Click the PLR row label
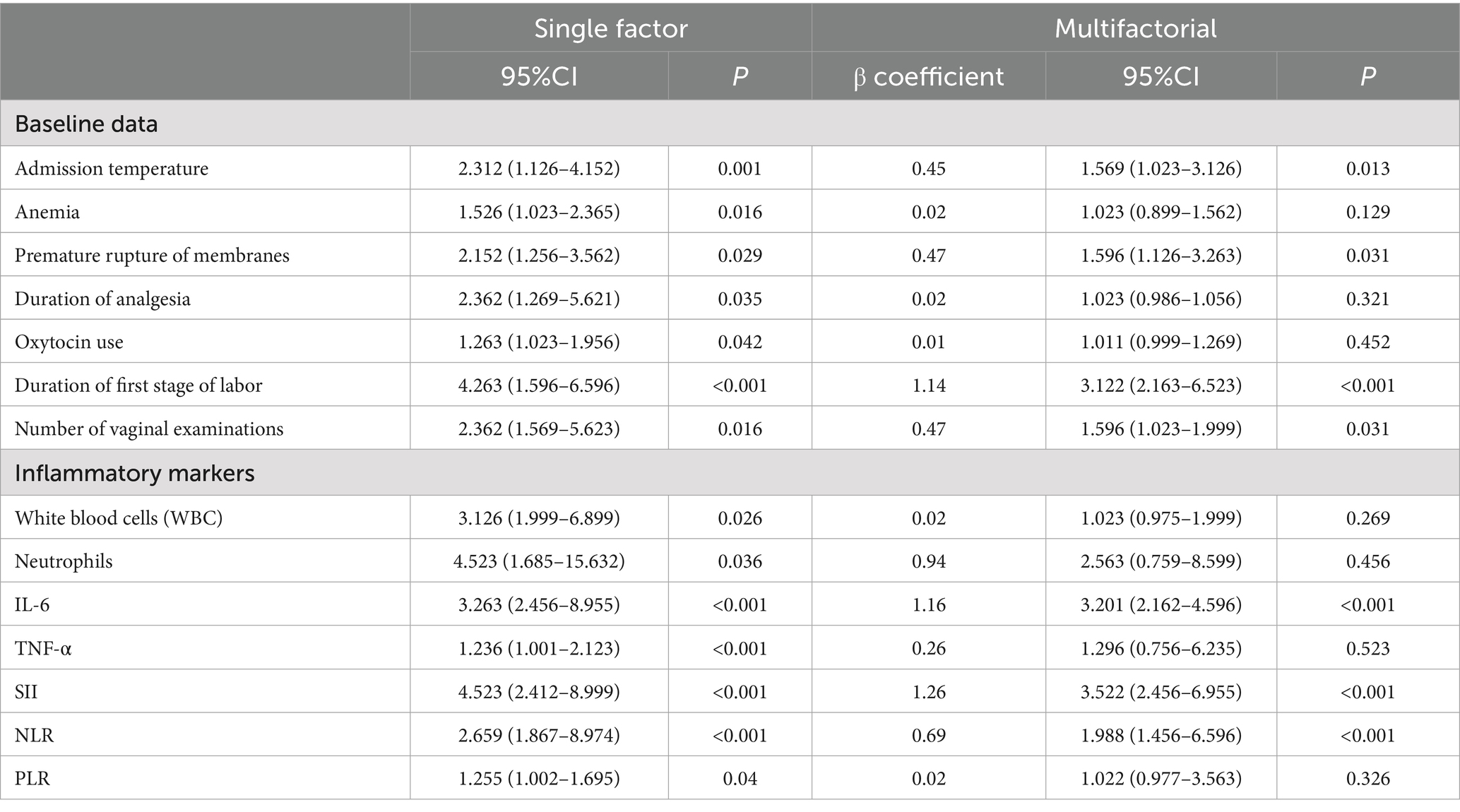 coord(32,778)
